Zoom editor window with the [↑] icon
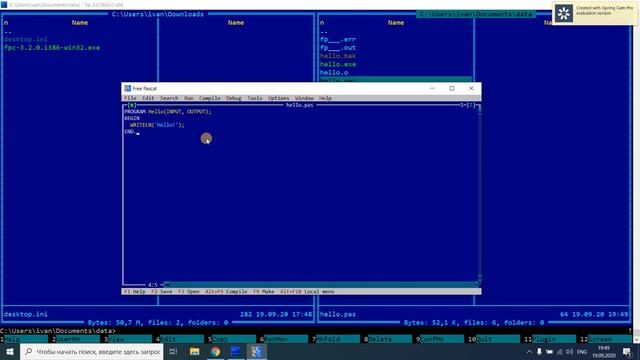Screen dimensions: 640x360 click(x=471, y=105)
